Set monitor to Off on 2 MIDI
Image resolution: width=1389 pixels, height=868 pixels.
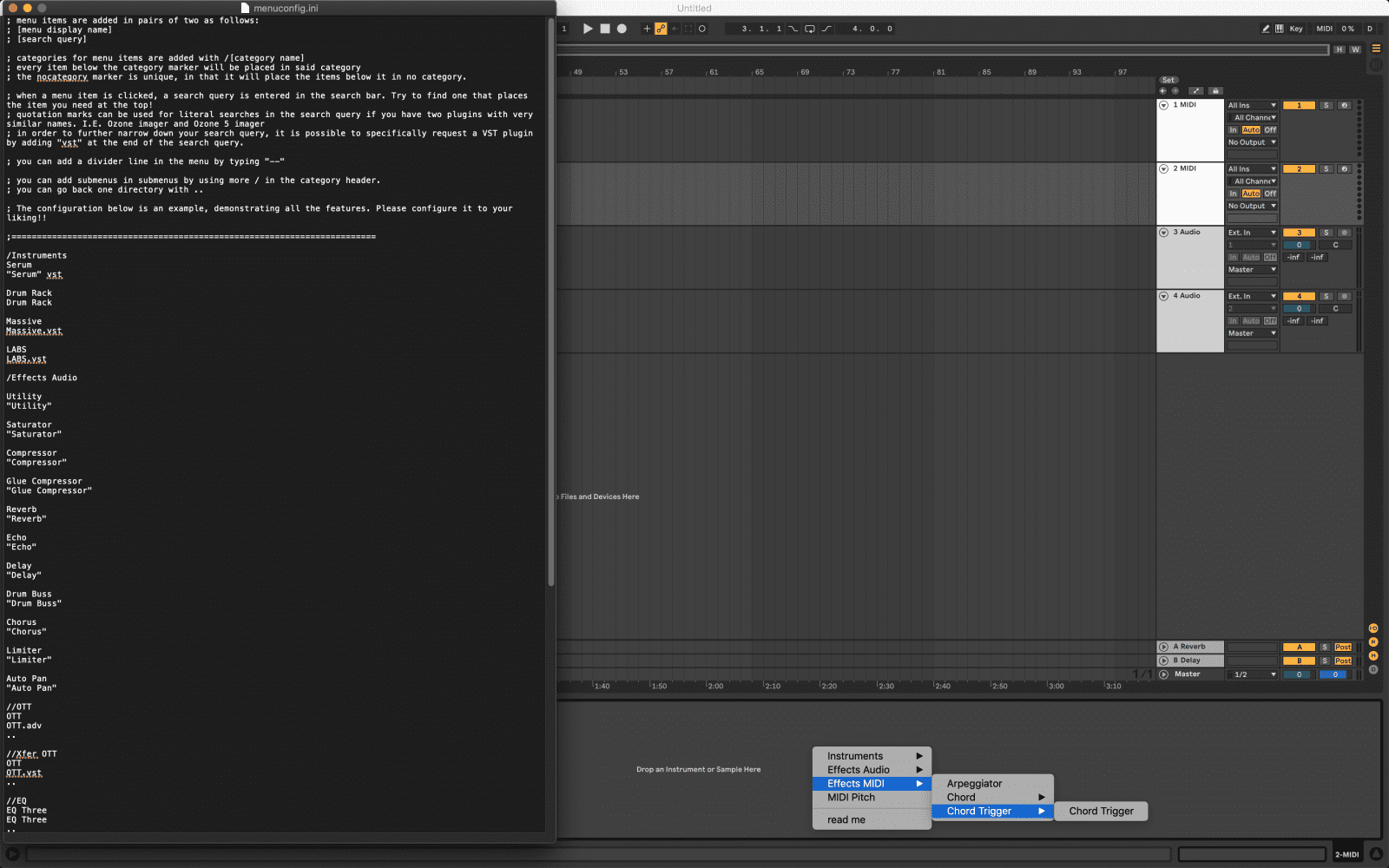tap(1270, 194)
